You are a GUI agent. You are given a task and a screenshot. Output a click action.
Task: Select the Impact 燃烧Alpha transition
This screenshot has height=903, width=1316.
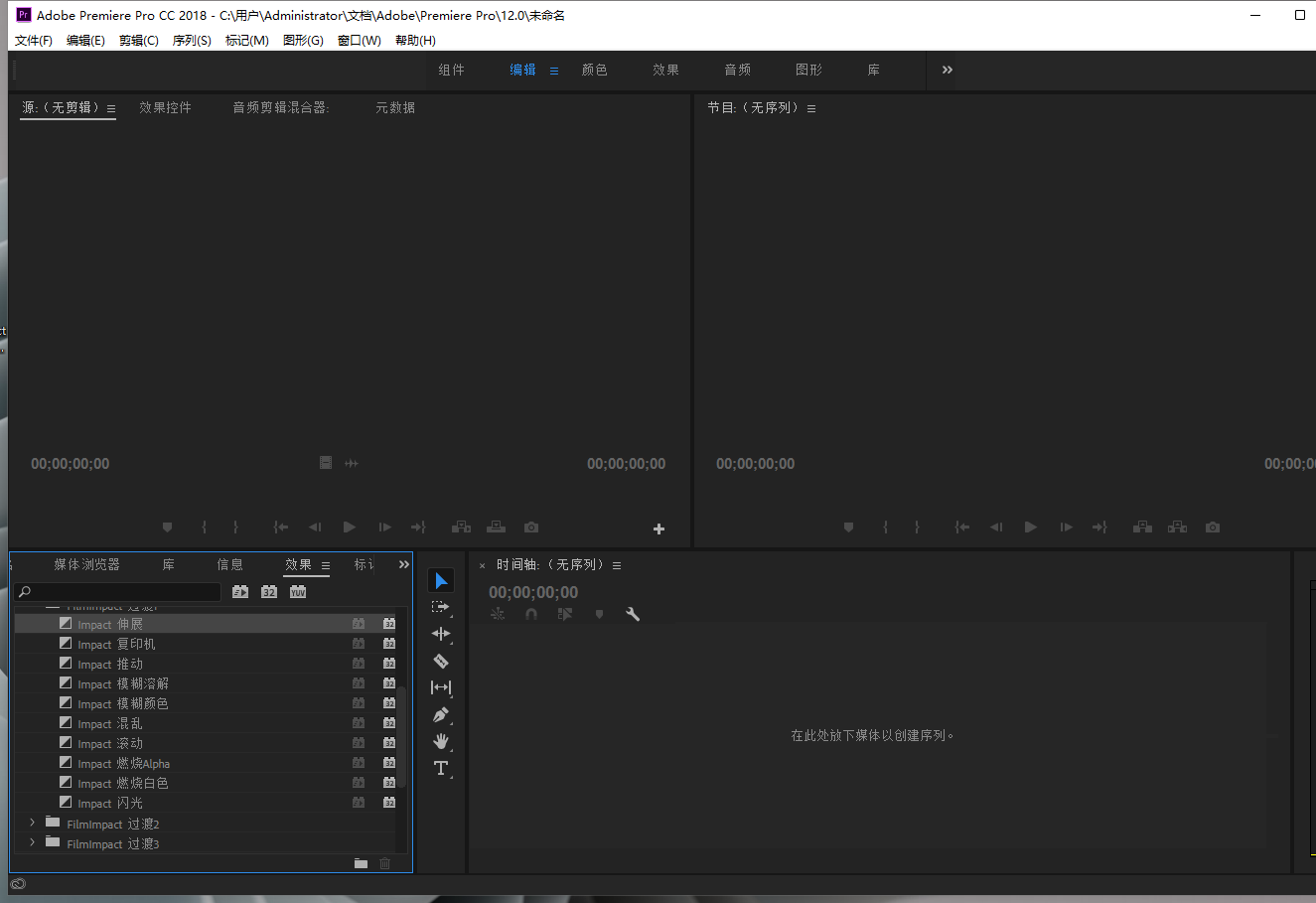tap(206, 763)
